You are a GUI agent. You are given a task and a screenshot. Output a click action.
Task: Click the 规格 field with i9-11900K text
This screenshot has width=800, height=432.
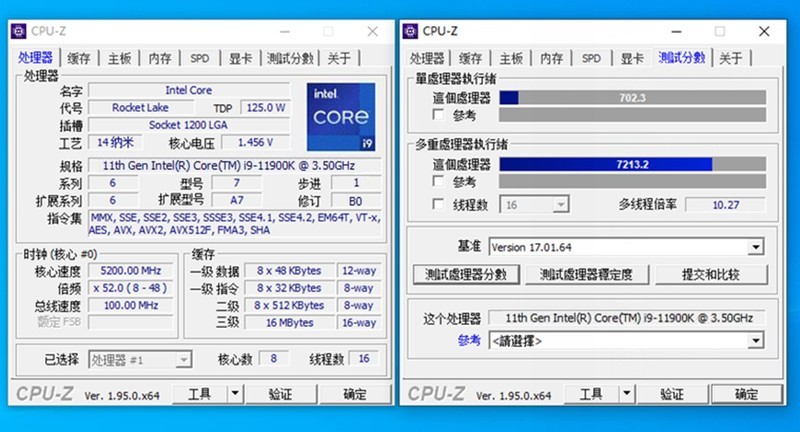point(235,165)
